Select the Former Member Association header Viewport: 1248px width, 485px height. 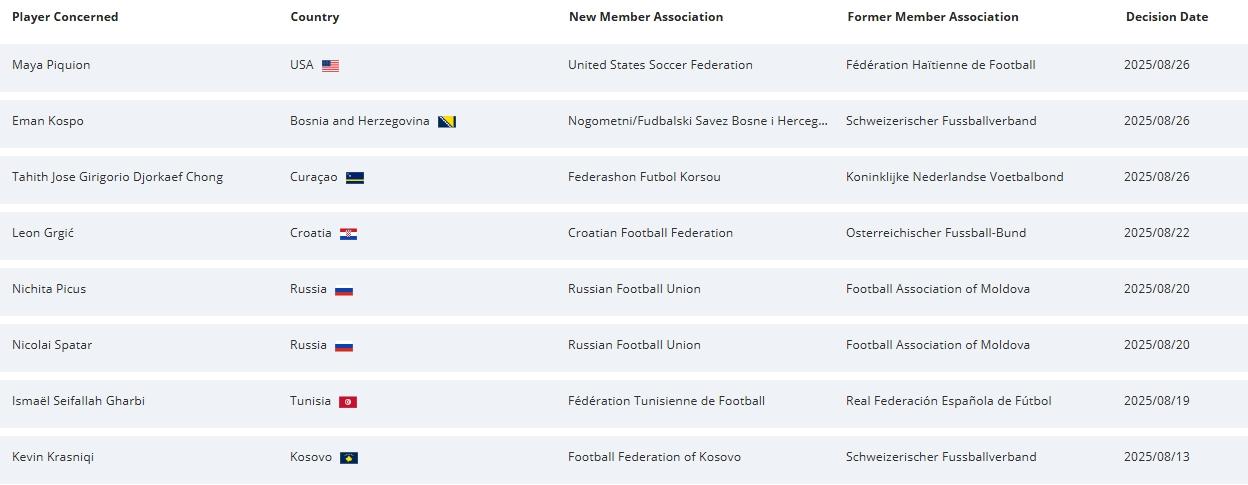coord(933,17)
